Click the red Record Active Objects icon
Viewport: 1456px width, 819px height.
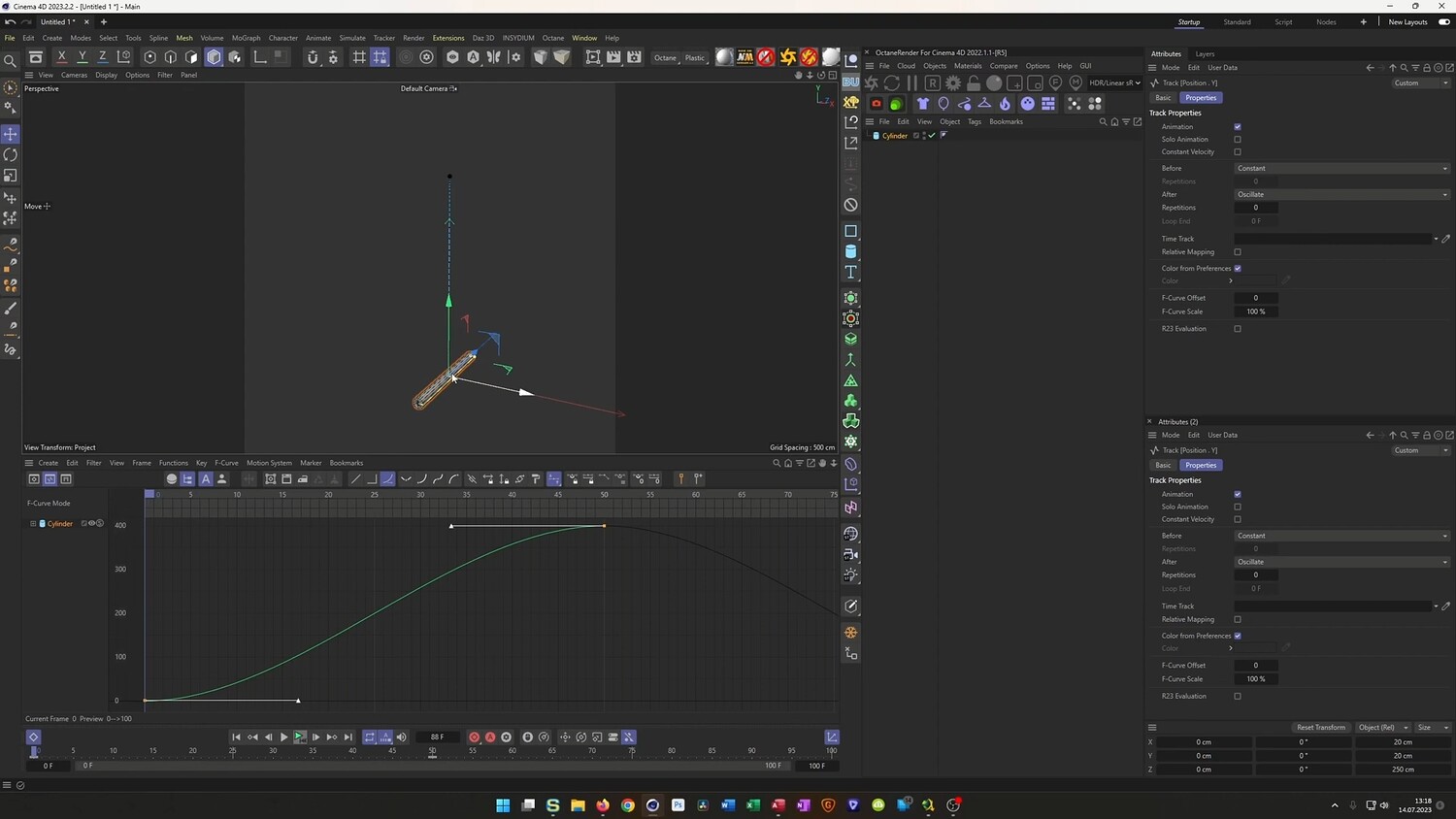point(475,737)
